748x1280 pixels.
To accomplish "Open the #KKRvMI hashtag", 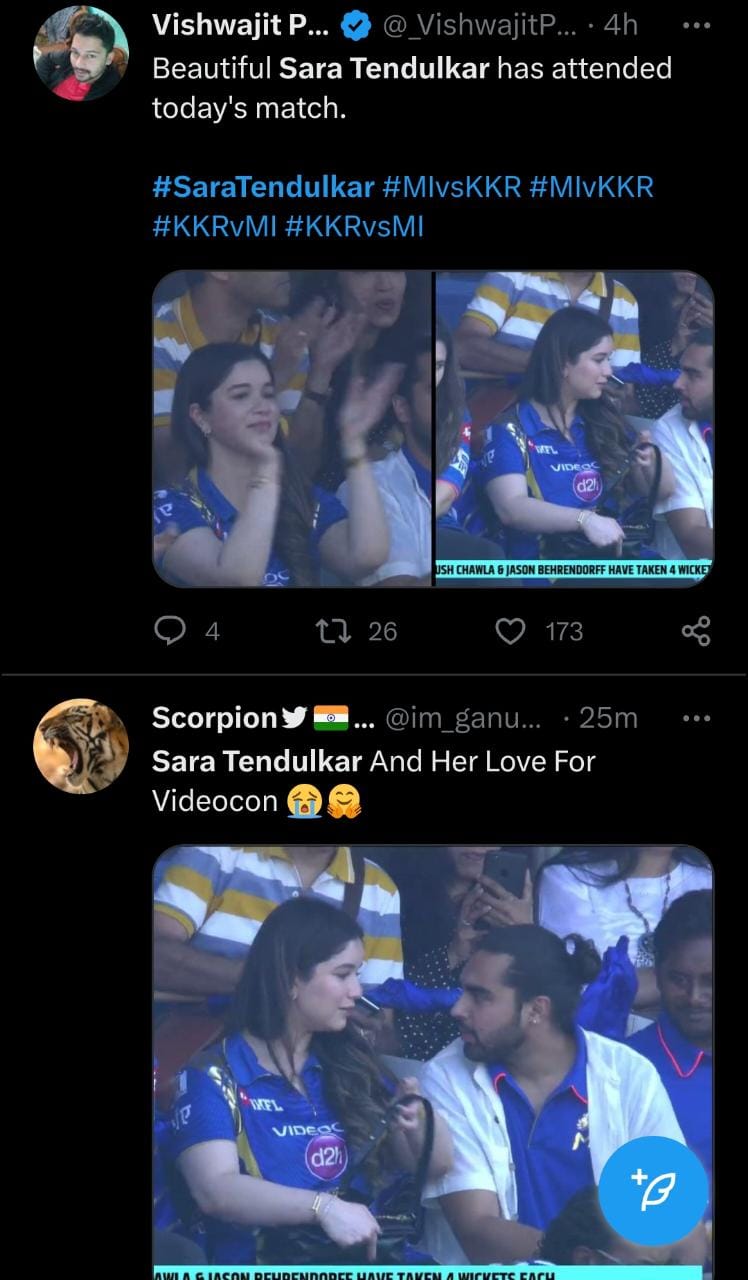I will tap(213, 227).
